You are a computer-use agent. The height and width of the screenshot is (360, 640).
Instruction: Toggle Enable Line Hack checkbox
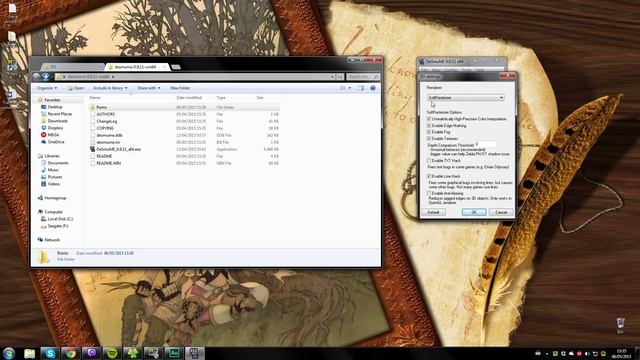429,176
